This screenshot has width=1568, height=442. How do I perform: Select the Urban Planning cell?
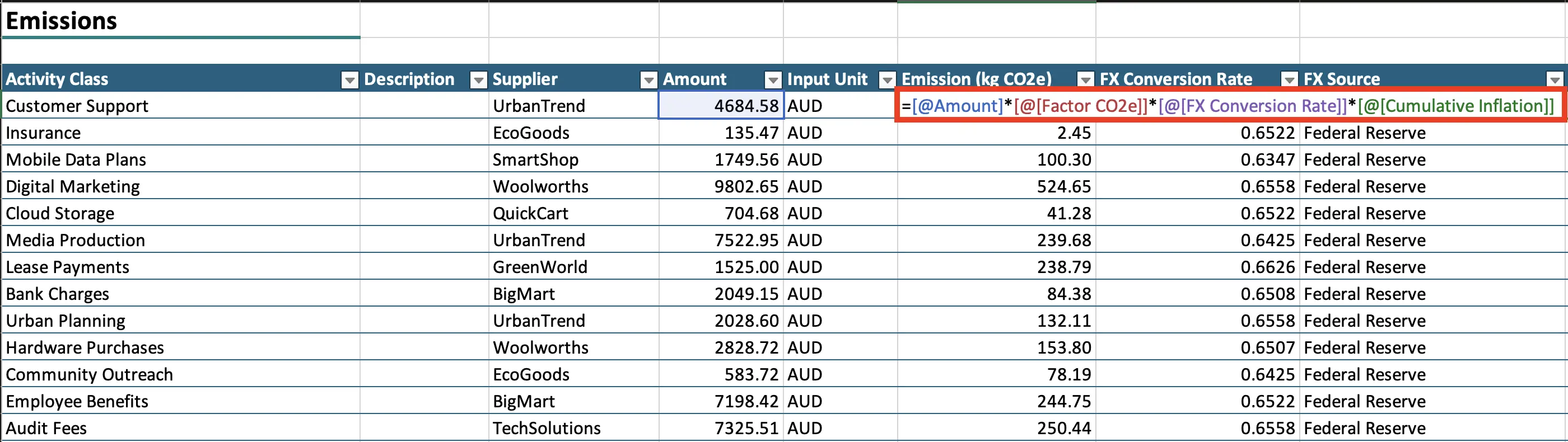181,321
